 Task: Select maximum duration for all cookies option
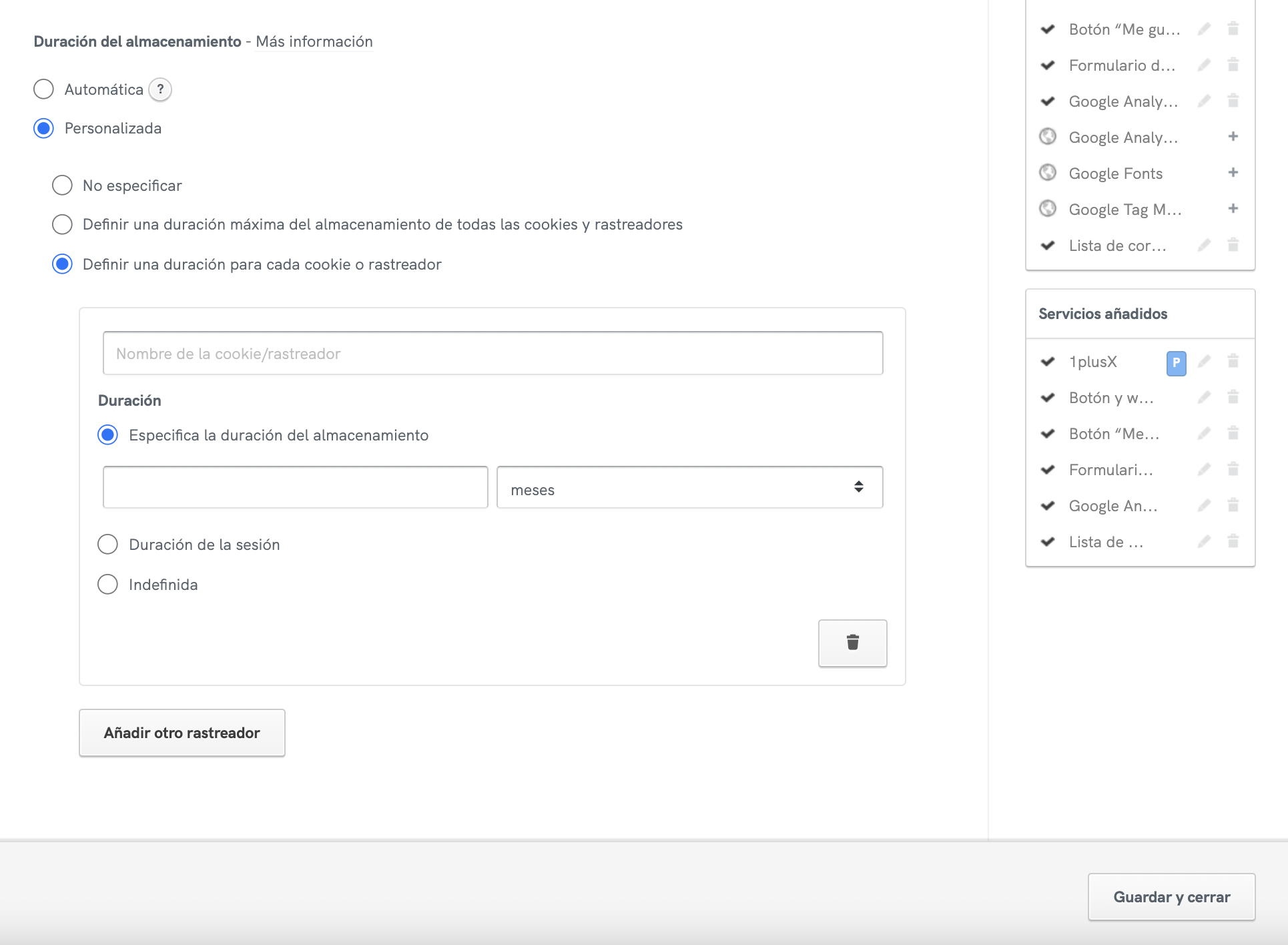click(x=63, y=224)
